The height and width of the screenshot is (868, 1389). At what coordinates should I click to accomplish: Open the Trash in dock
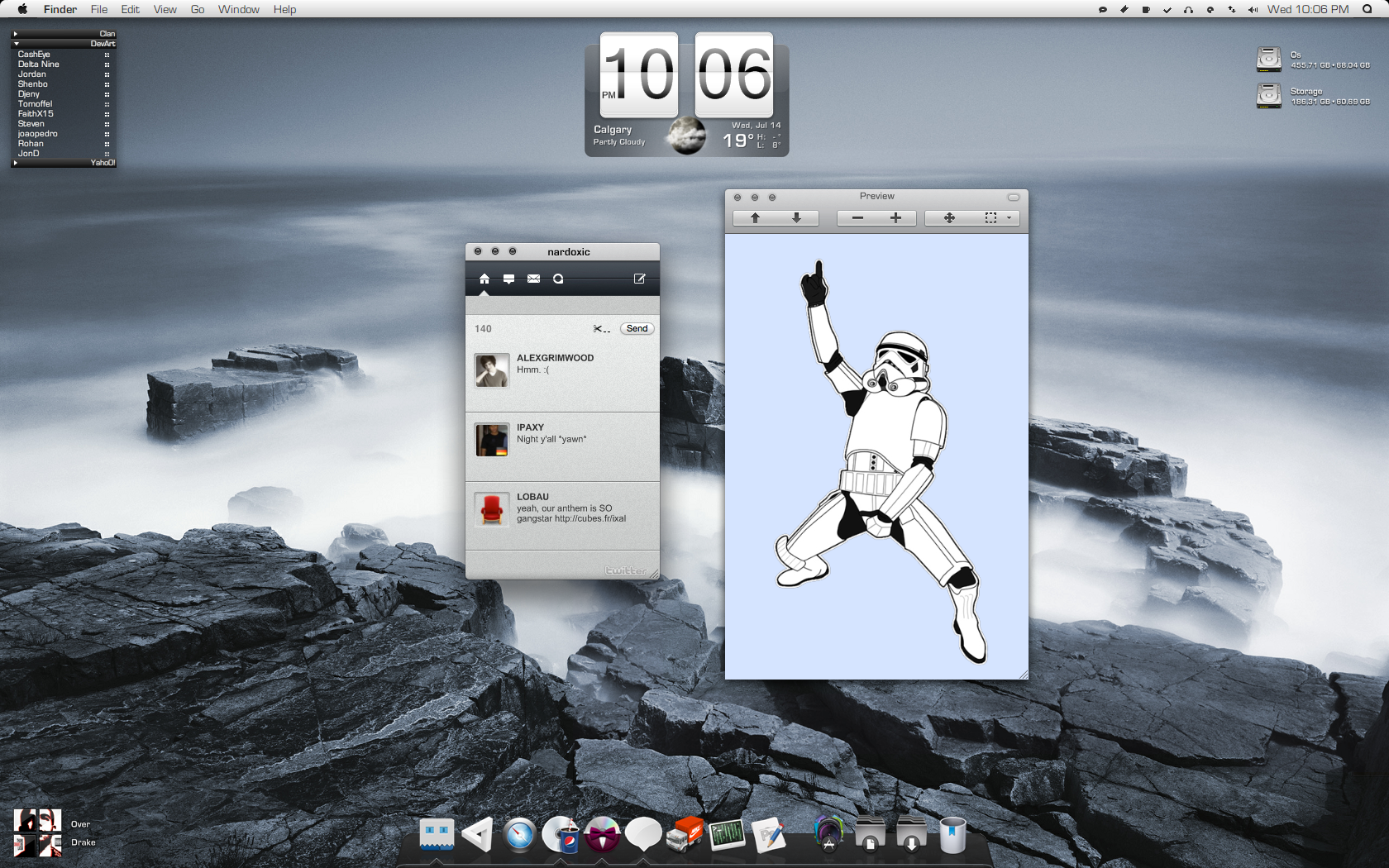pos(952,834)
